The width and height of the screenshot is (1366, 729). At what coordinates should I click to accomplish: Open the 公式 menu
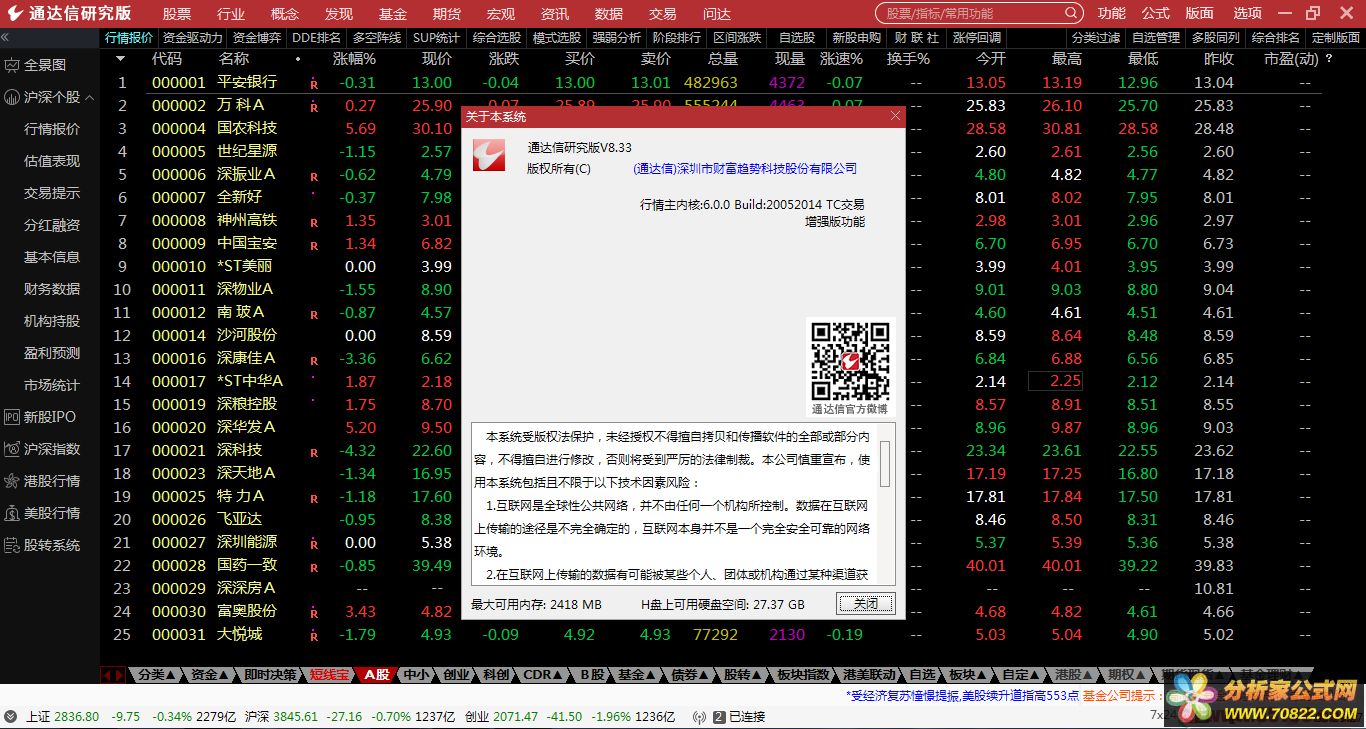click(x=1155, y=14)
